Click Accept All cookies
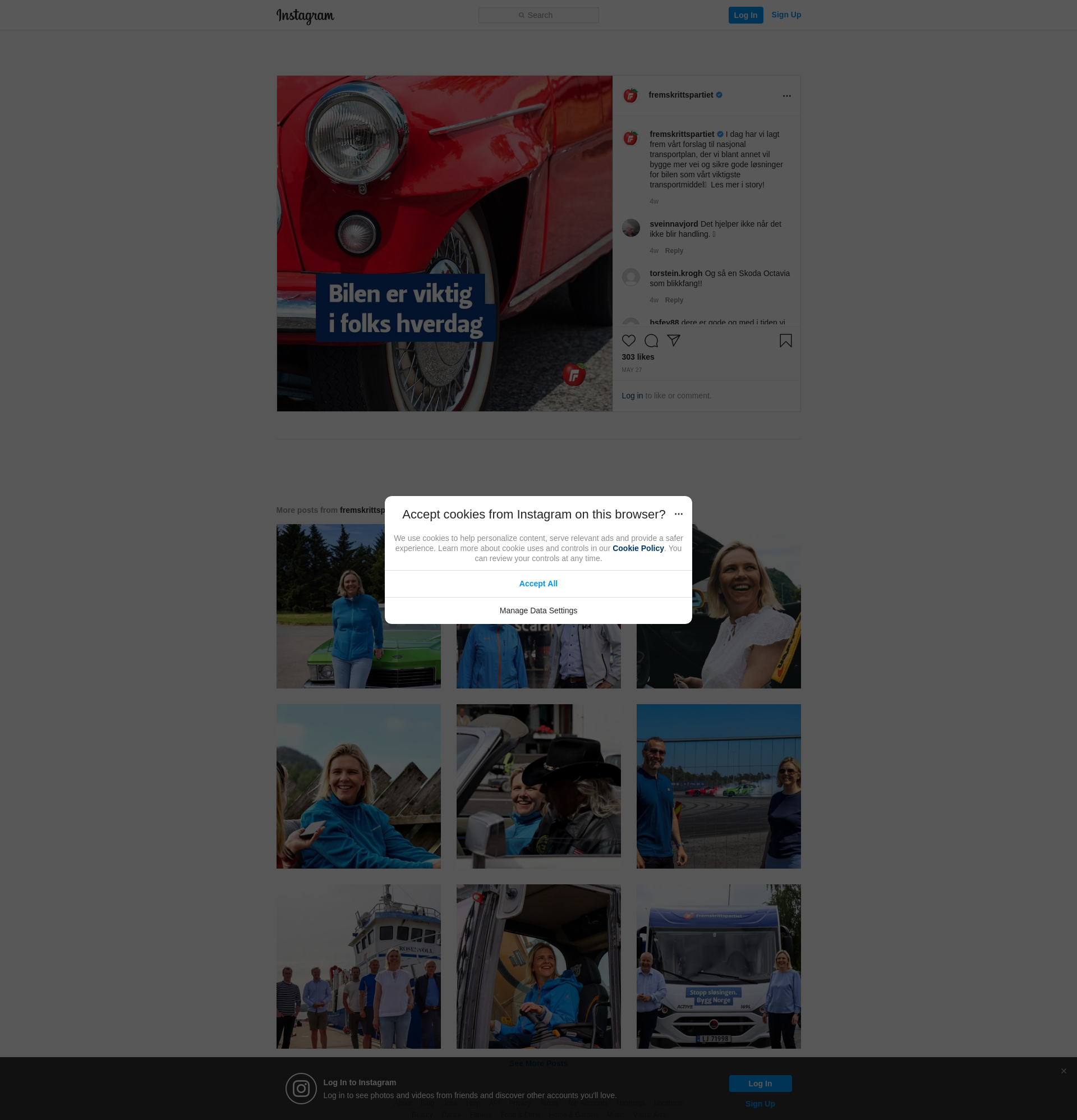 (x=537, y=584)
